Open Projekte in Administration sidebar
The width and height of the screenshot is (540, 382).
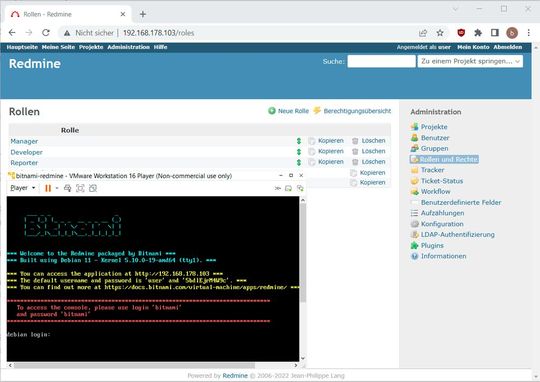(434, 127)
